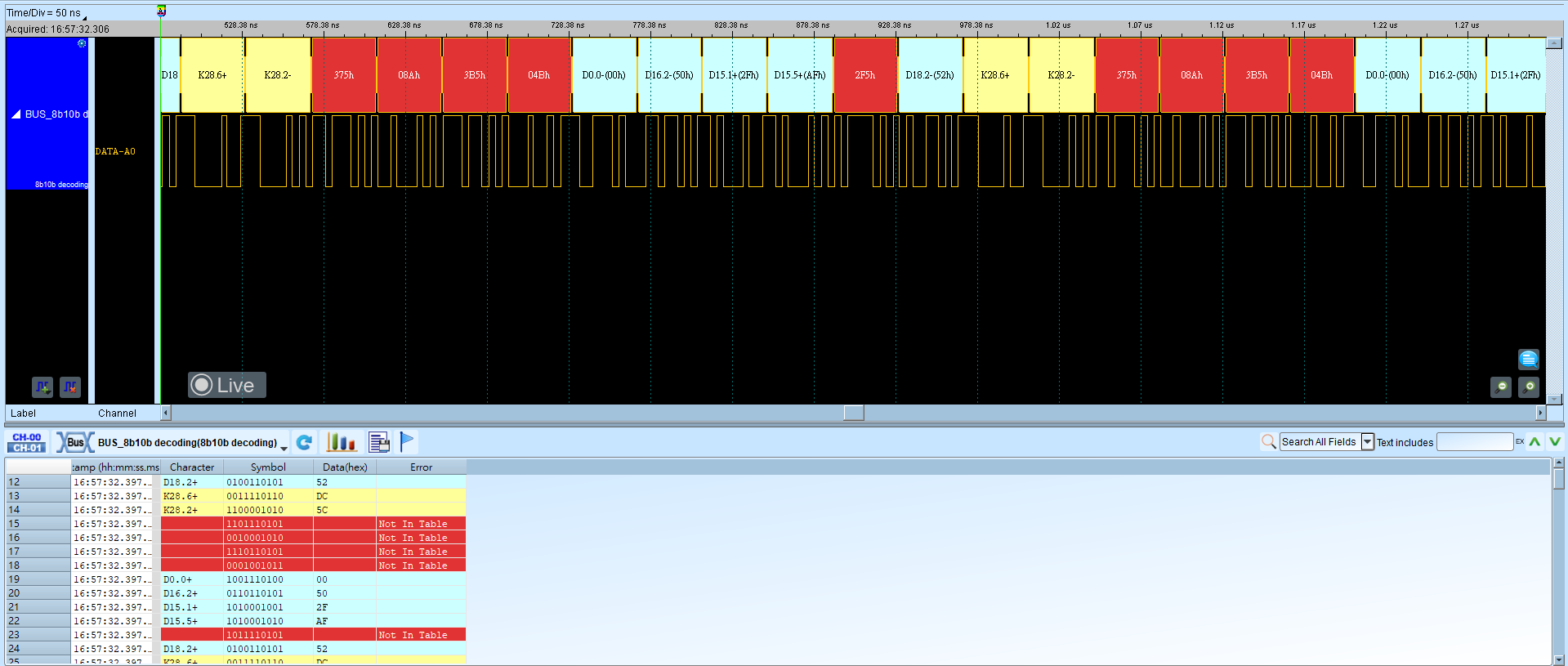Open the blue report bubble icon
Screen dimensions: 1568x666
[x=1528, y=359]
